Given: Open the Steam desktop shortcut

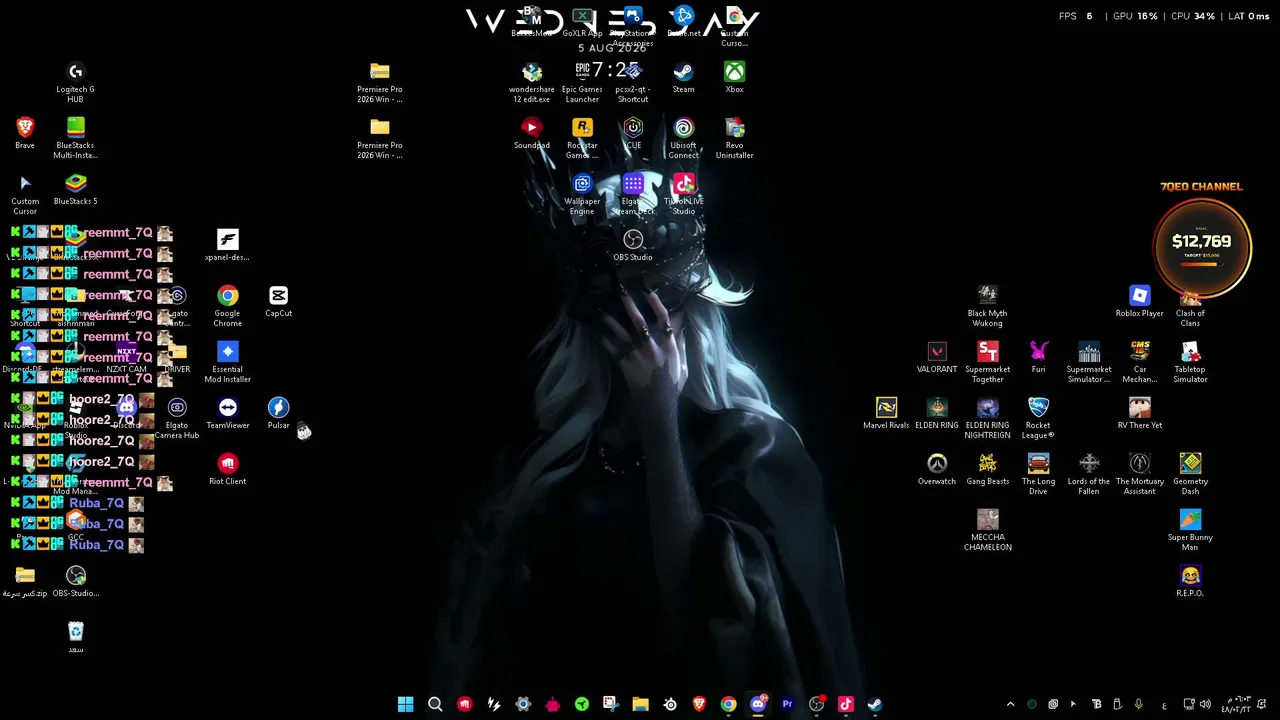Looking at the screenshot, I should point(683,72).
